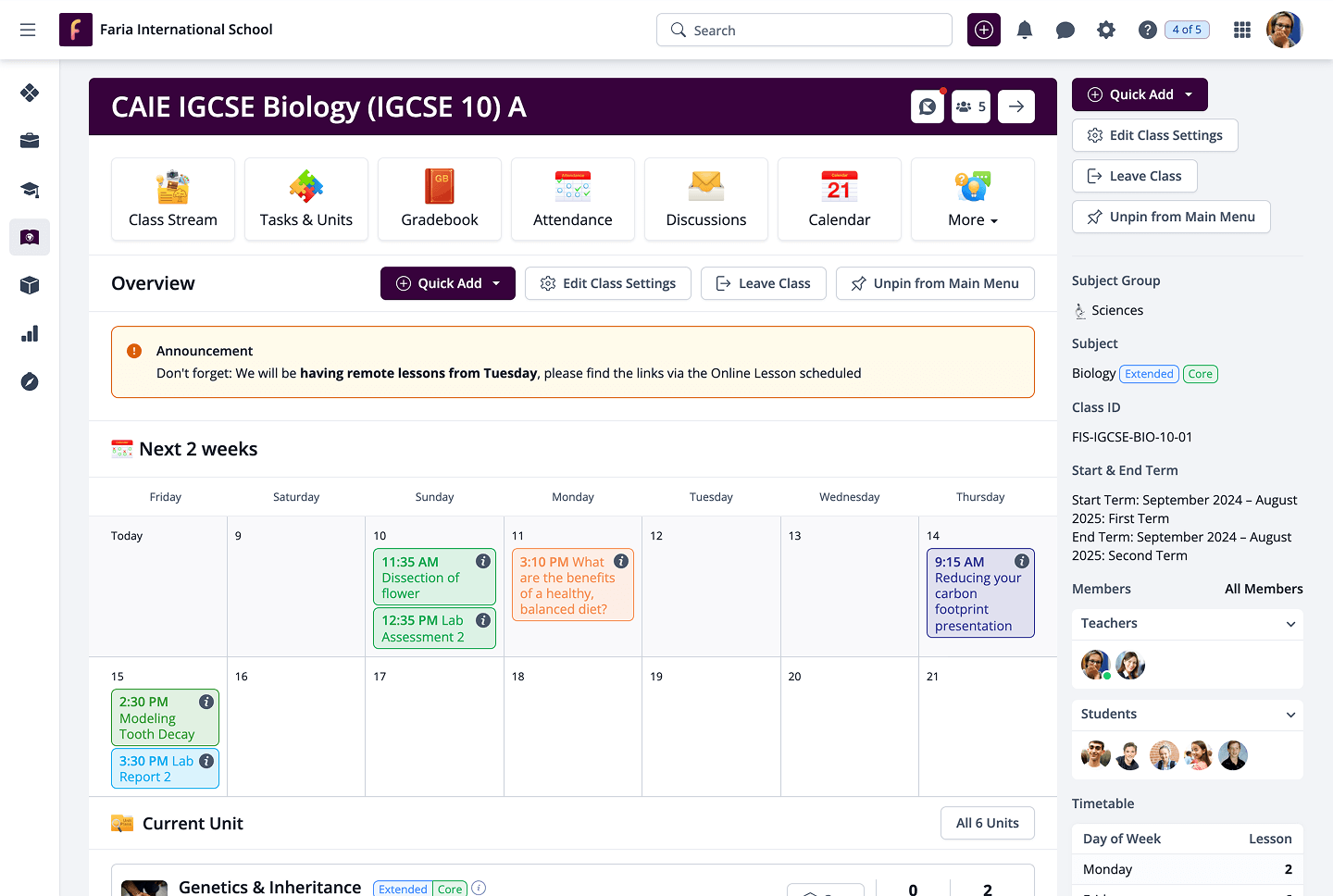Click the All 6 Units button
The image size is (1333, 896).
tap(987, 823)
